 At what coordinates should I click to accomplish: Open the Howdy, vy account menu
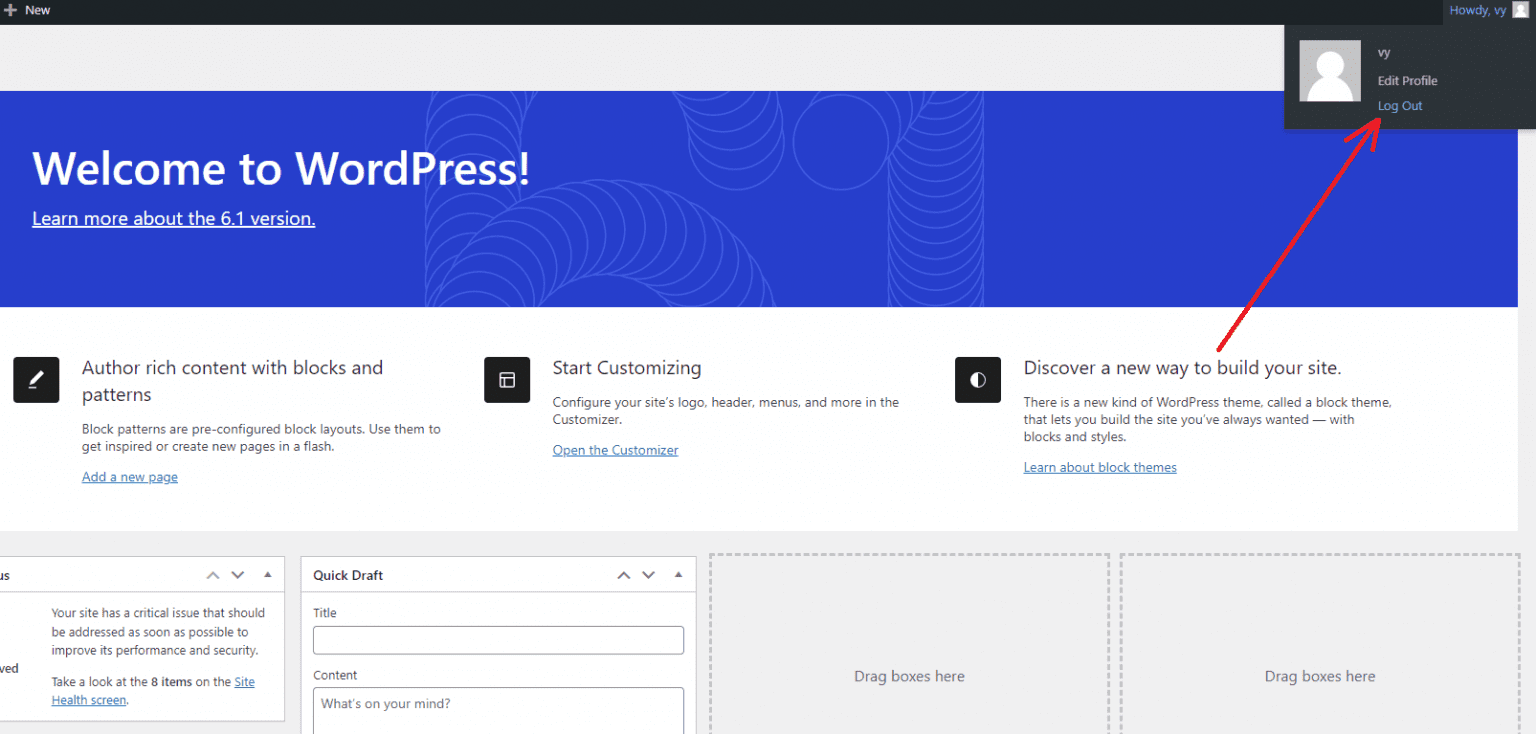tap(1477, 10)
